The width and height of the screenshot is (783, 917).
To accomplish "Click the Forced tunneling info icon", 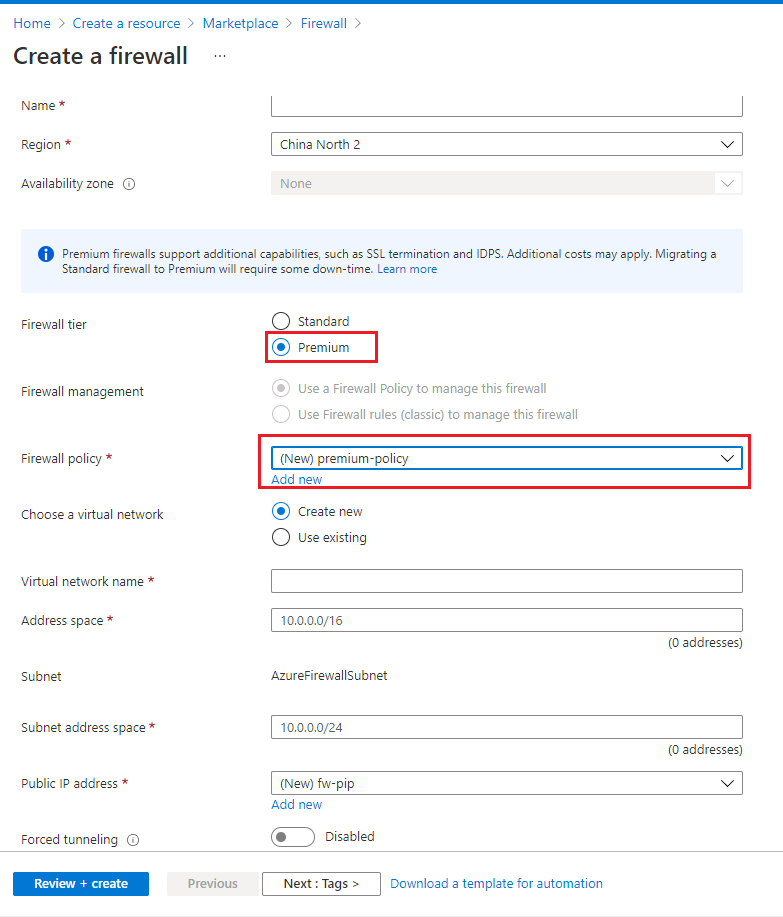I will pos(133,840).
